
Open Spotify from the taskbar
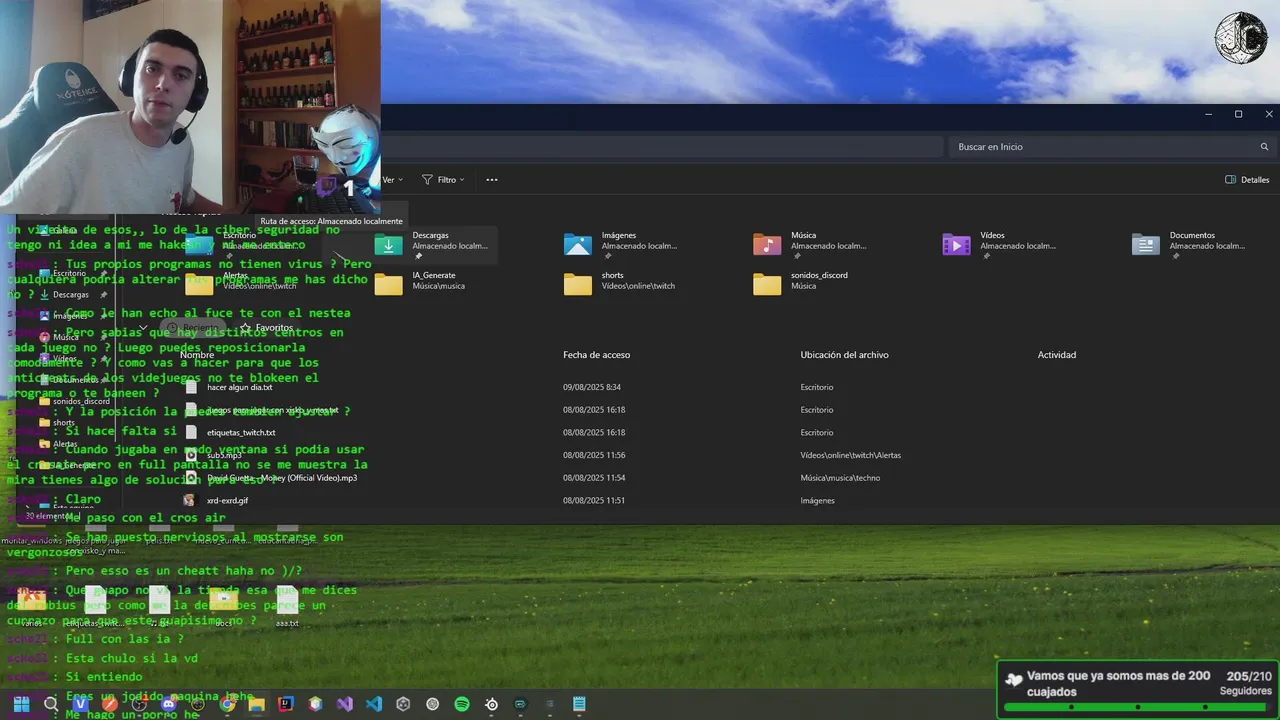click(x=462, y=704)
